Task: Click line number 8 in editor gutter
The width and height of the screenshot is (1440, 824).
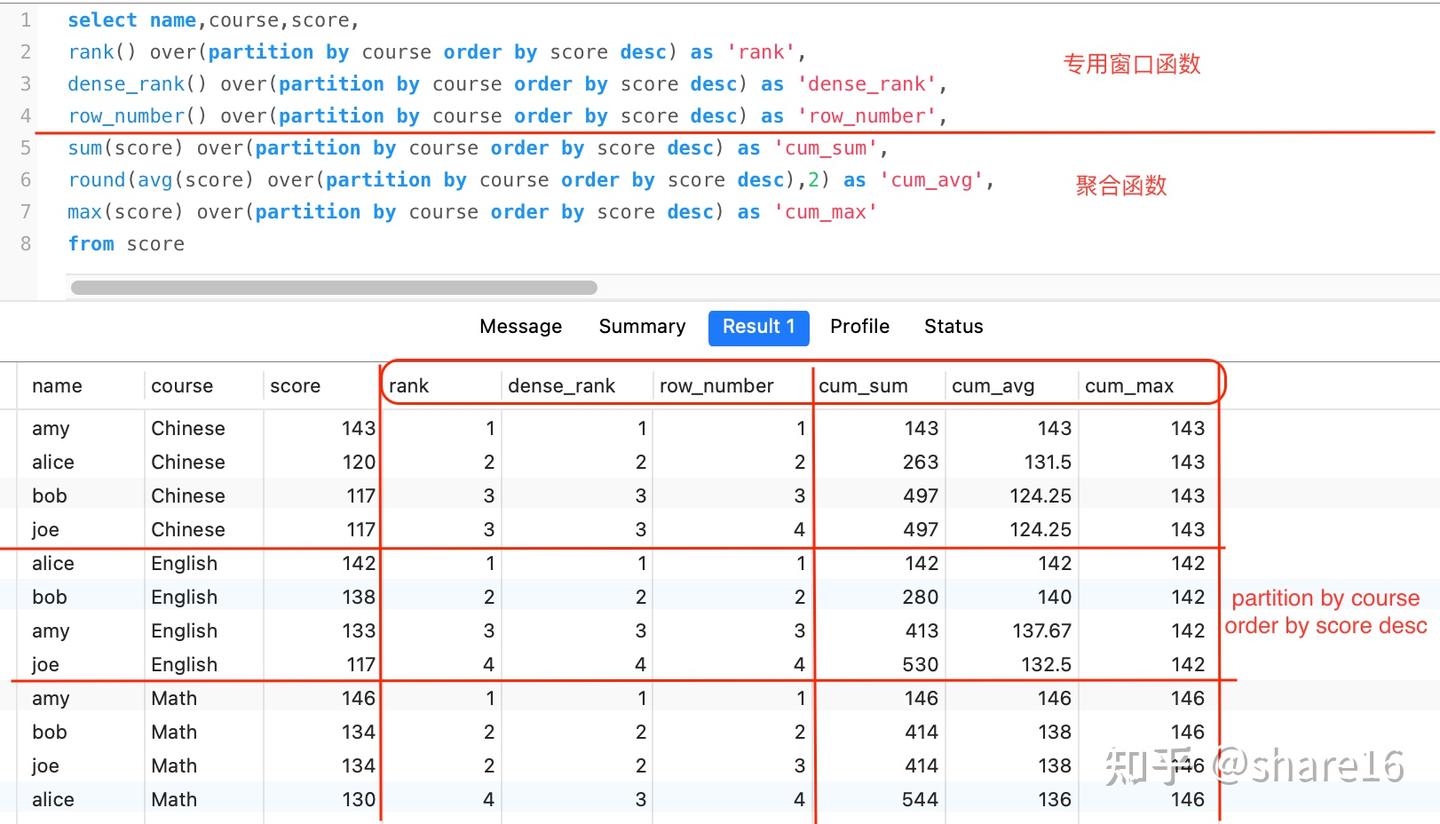Action: pos(25,244)
